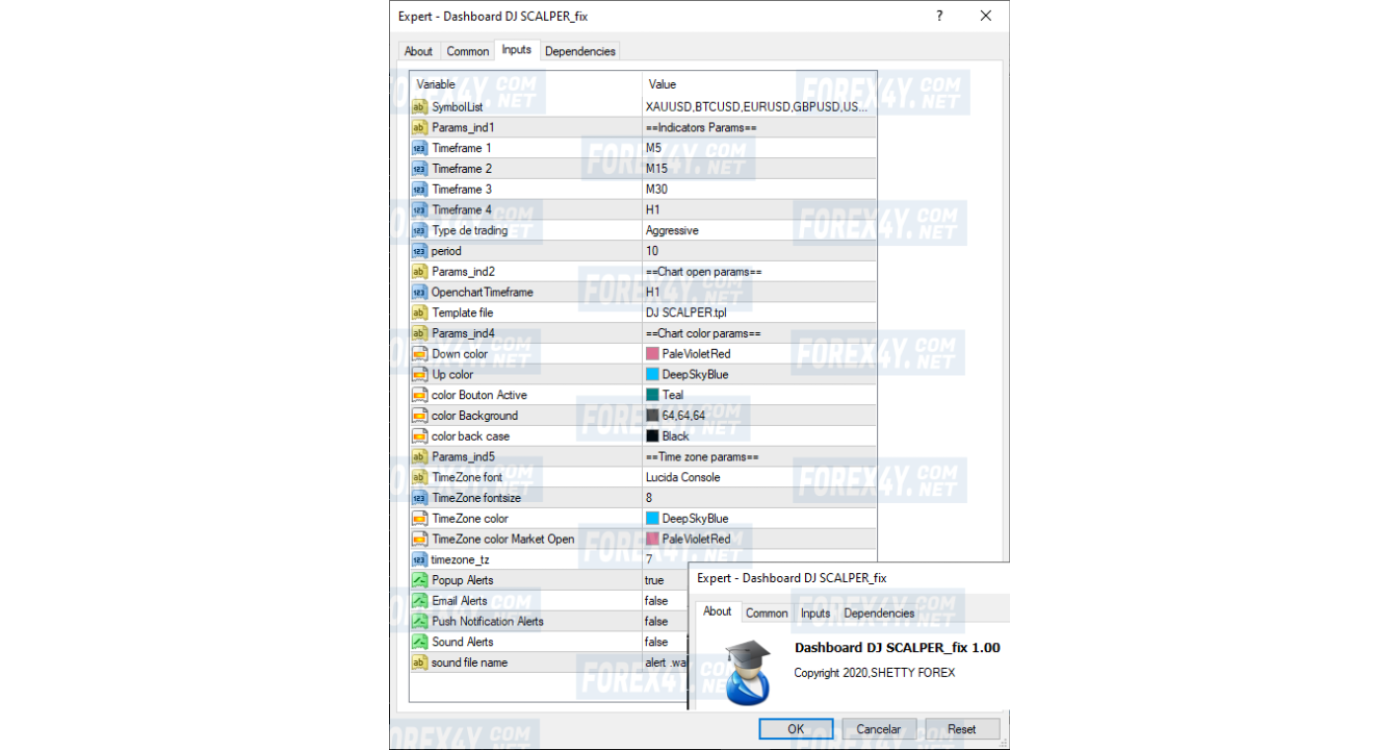The image size is (1400, 750).
Task: Click the sound file name icon
Action: coord(419,663)
